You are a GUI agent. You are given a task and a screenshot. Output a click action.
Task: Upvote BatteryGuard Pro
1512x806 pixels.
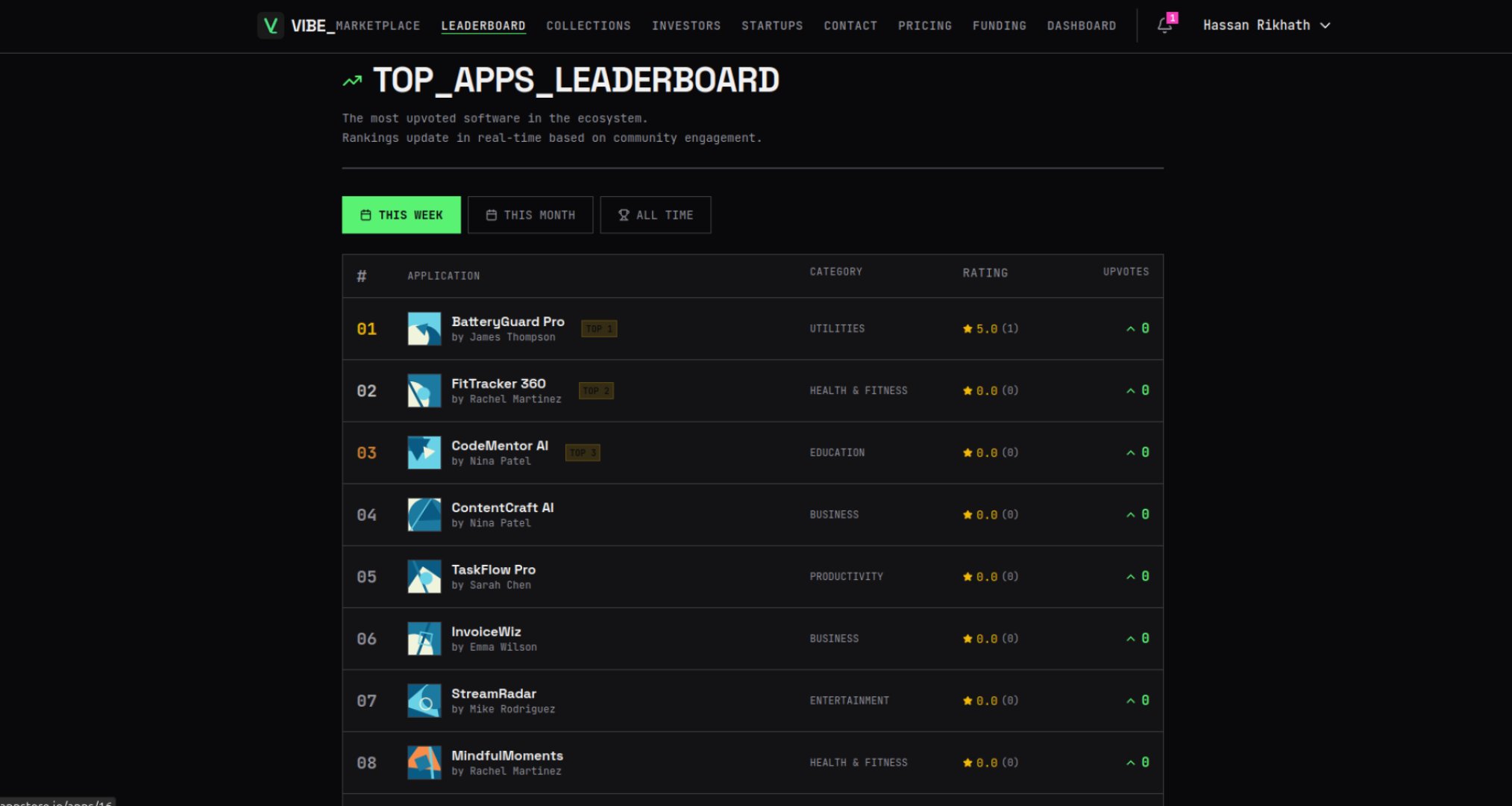click(1138, 328)
